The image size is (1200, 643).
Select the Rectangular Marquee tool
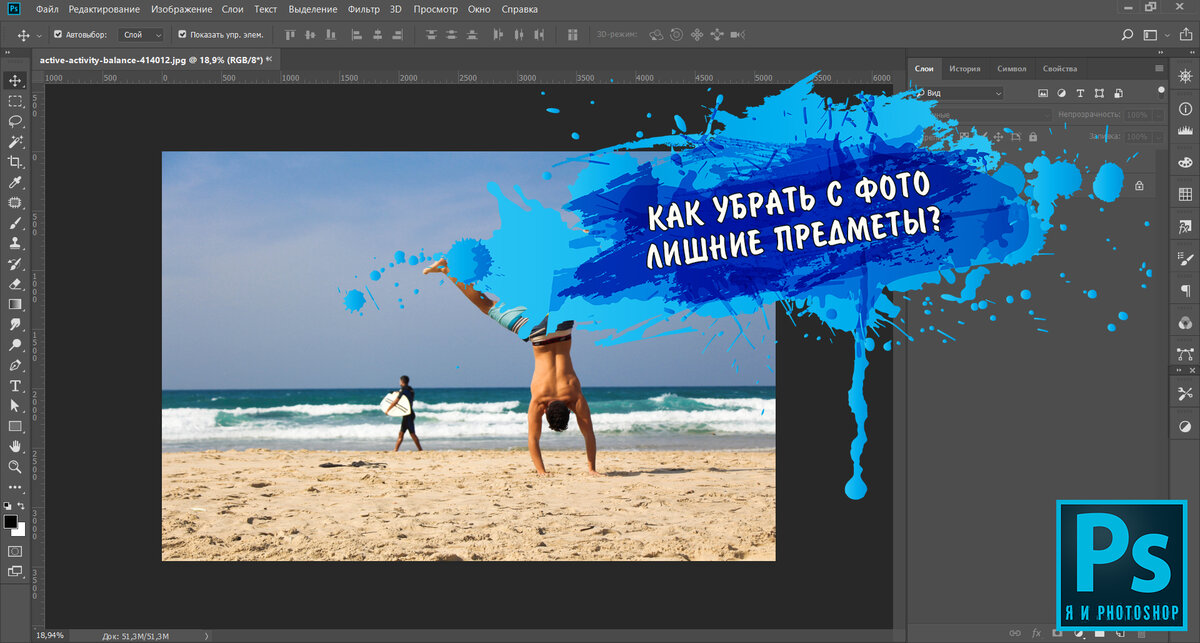click(15, 101)
